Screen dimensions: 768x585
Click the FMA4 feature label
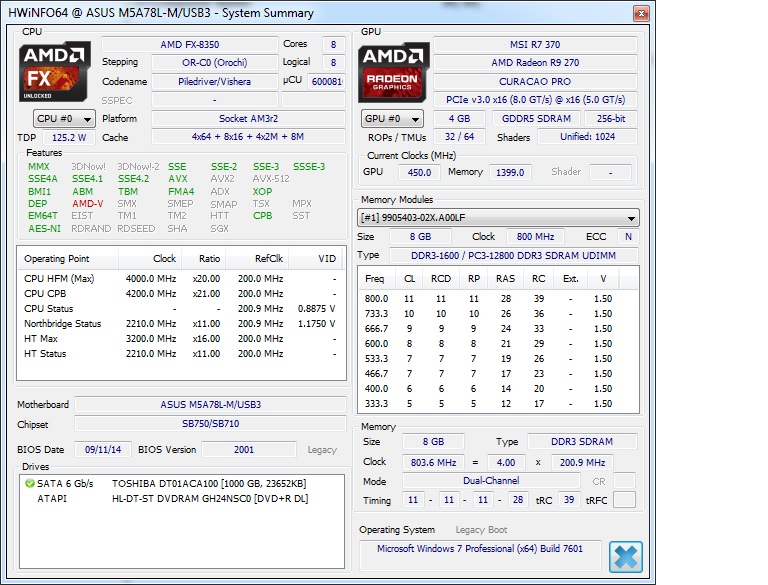click(x=181, y=192)
